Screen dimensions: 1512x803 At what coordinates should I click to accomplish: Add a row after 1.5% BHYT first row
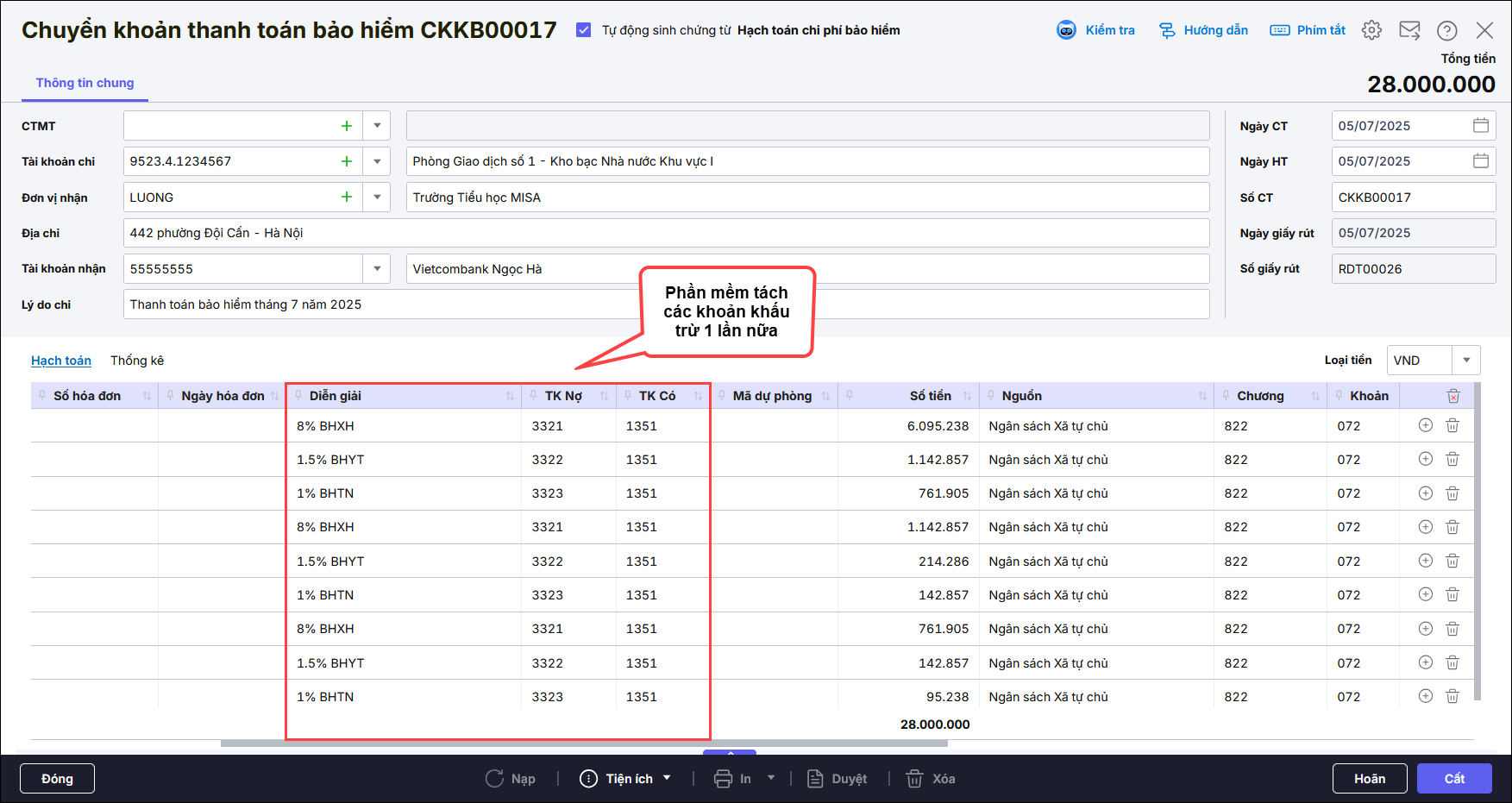coord(1426,459)
